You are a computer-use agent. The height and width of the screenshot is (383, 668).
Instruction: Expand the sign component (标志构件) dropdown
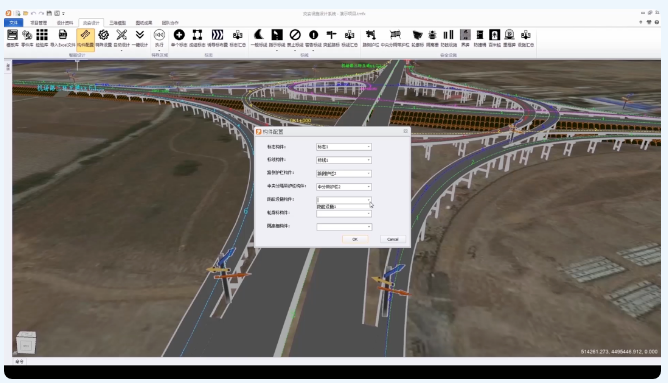pos(369,147)
